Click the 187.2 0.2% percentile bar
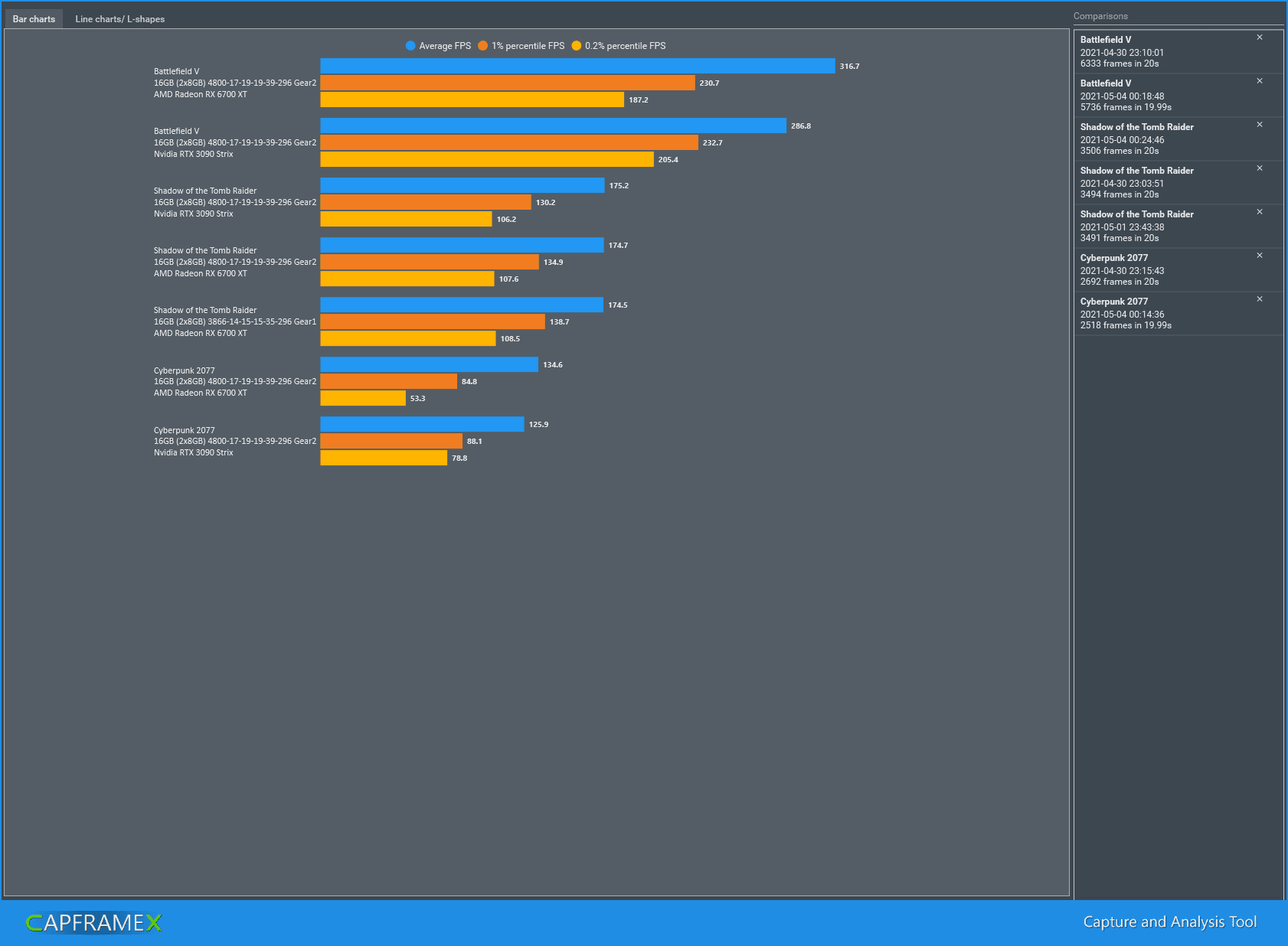 (x=472, y=99)
